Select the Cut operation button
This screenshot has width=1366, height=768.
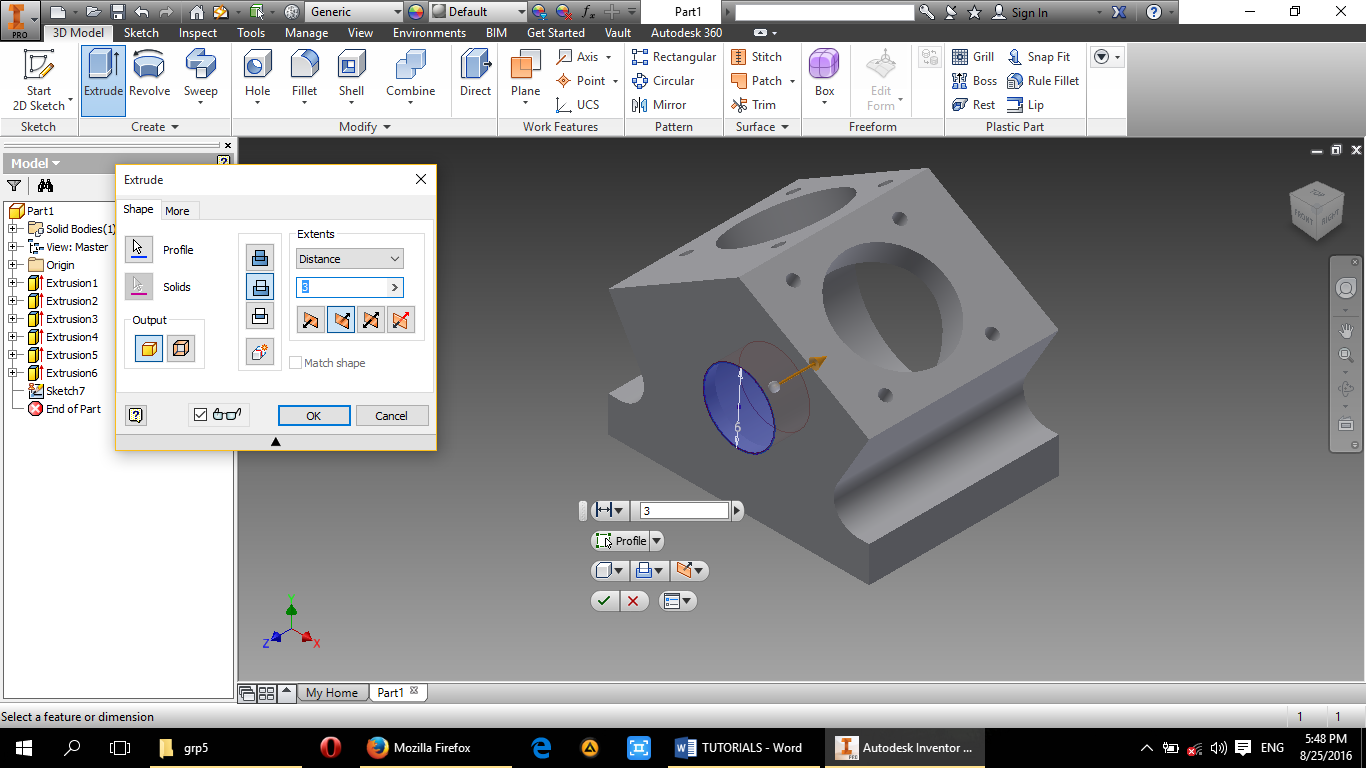tap(260, 287)
